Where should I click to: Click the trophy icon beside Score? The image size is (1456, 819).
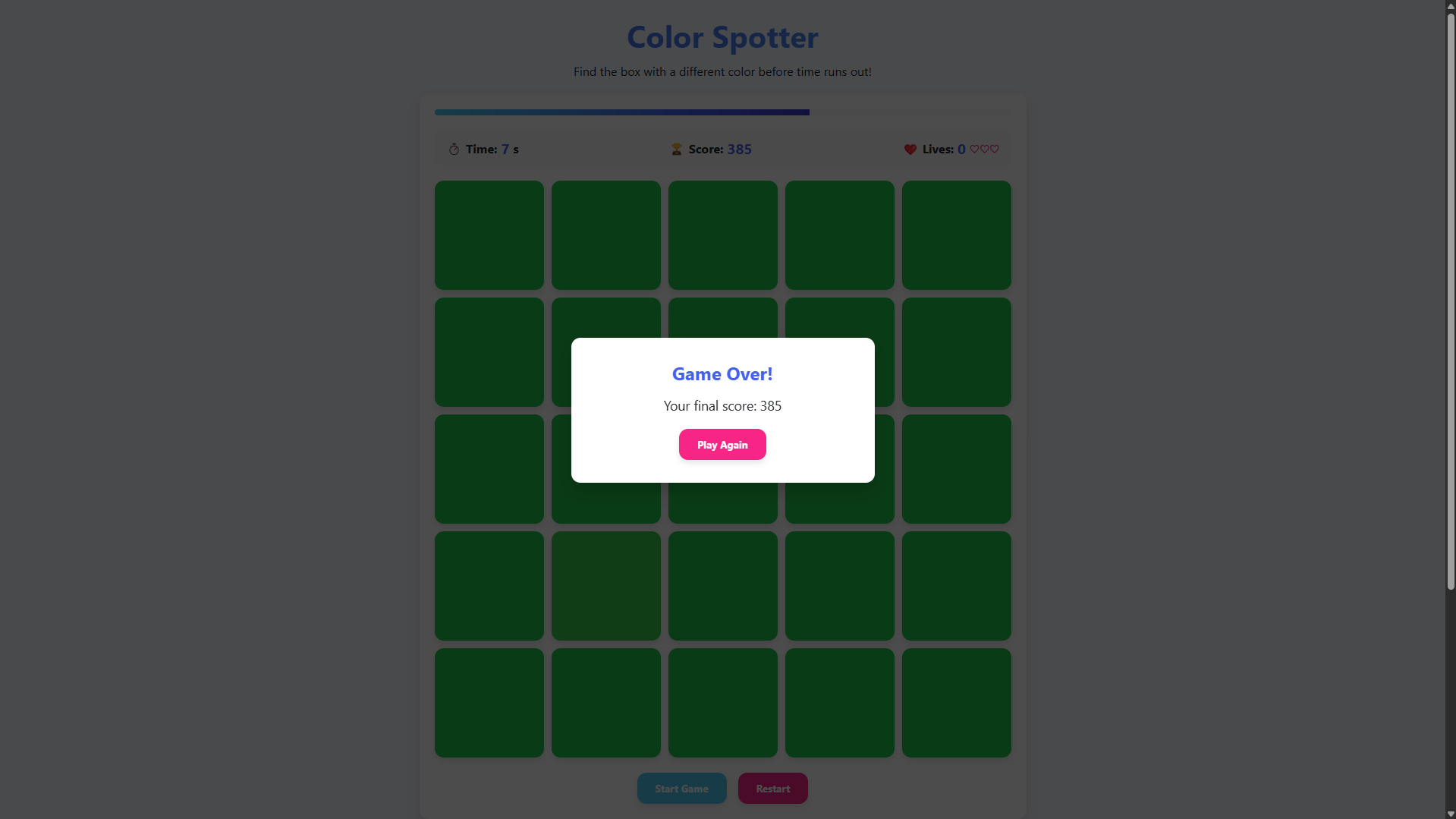click(x=676, y=150)
